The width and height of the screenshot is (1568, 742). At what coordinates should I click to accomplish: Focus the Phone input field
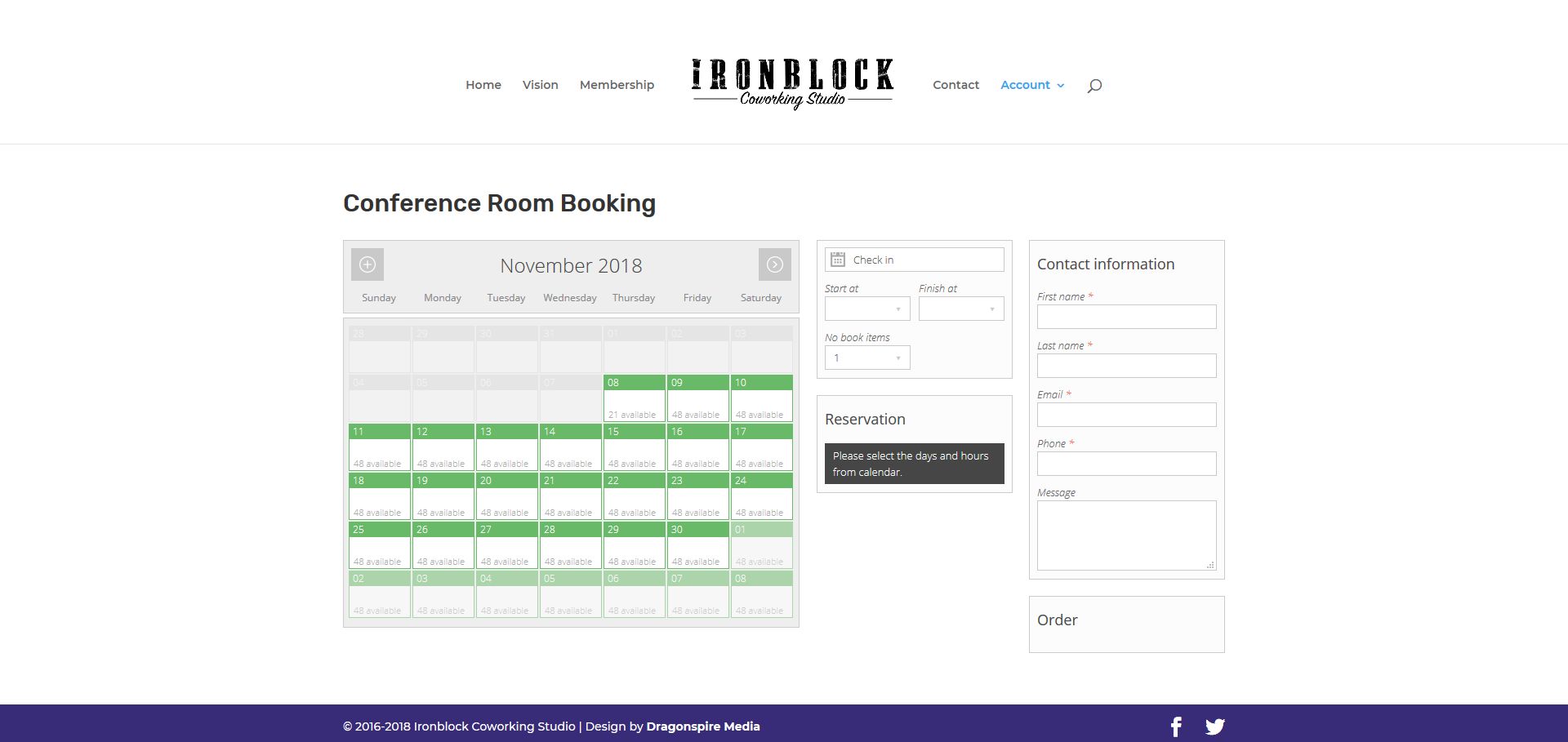point(1127,464)
